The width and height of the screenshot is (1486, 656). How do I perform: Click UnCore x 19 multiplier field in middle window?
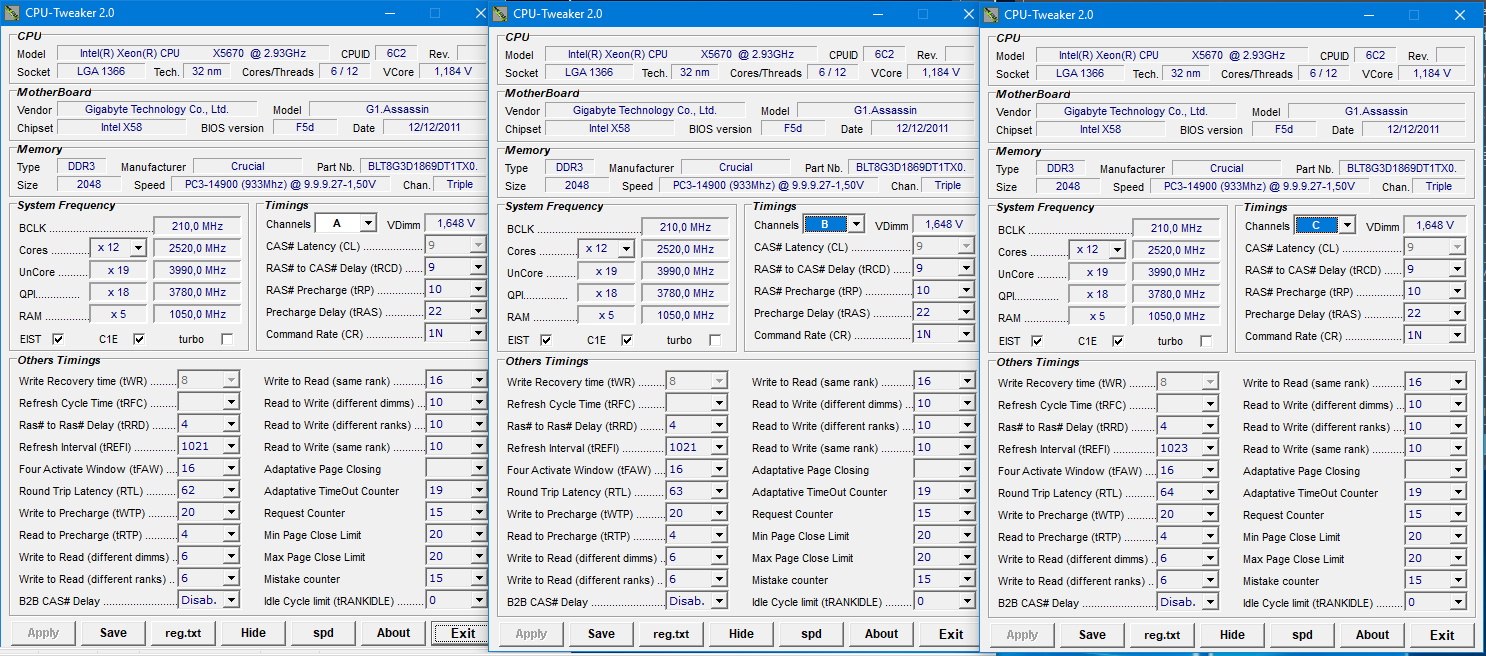(606, 273)
